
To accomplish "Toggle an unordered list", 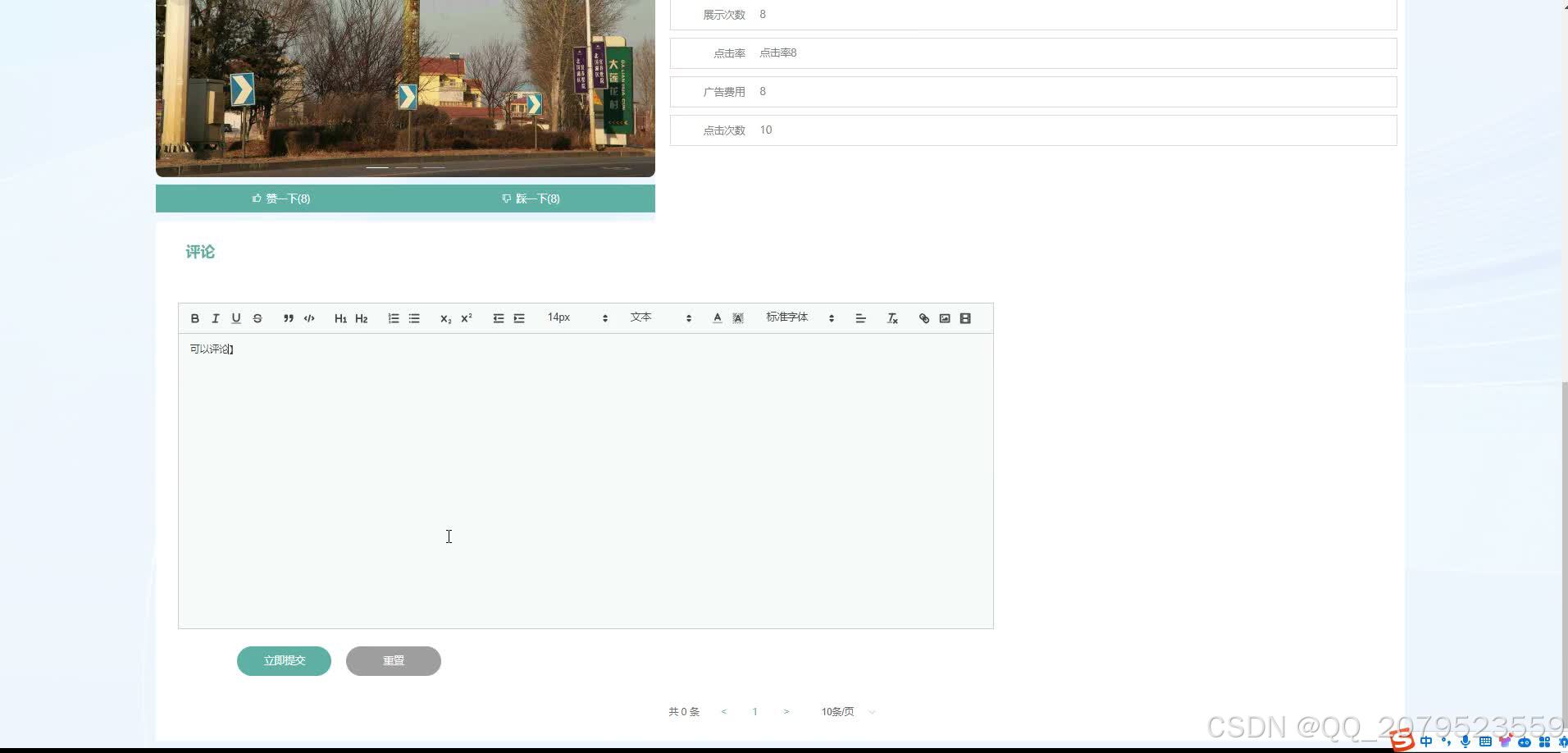I will (414, 318).
